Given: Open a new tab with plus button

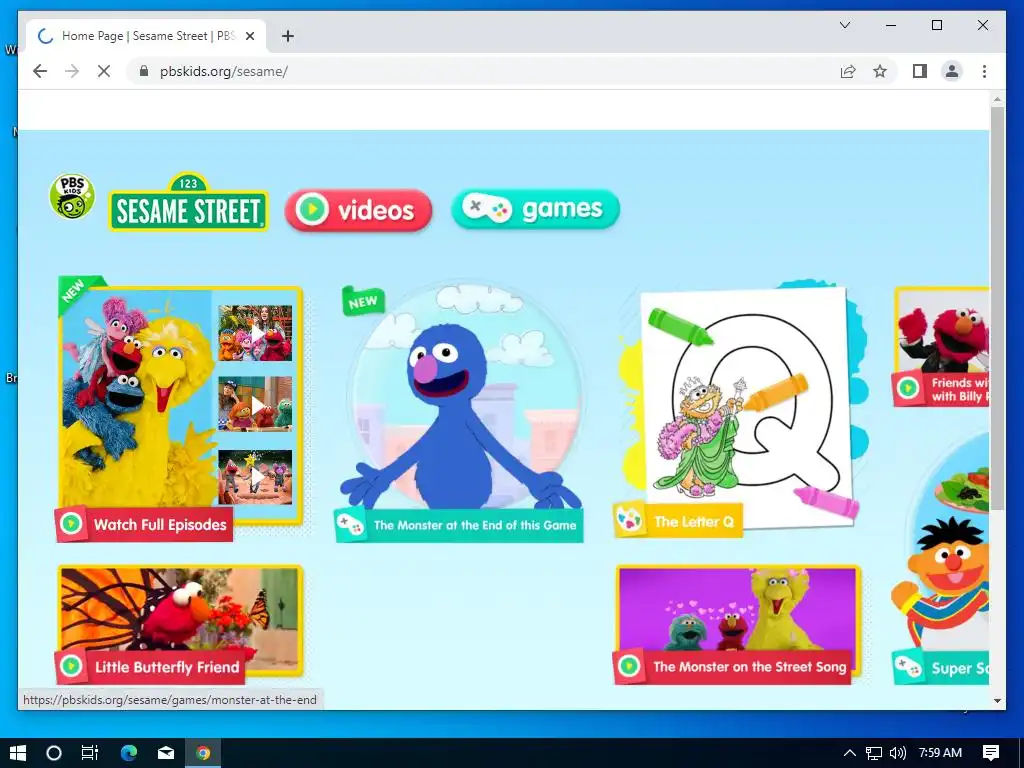Looking at the screenshot, I should (x=287, y=36).
